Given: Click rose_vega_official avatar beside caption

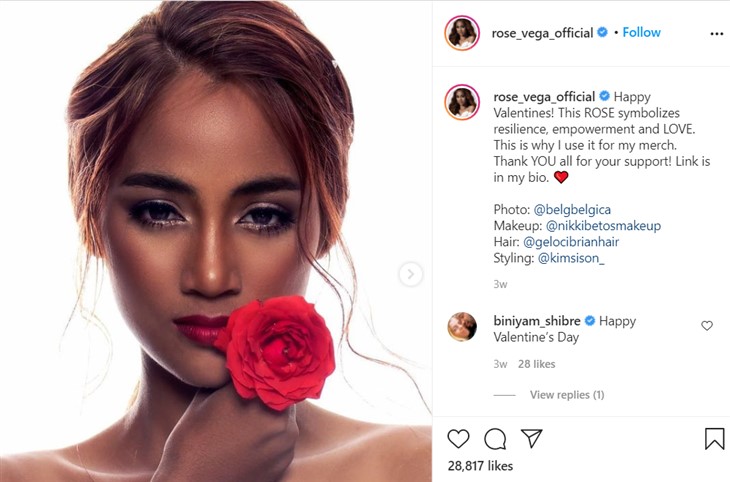Looking at the screenshot, I should [462, 102].
